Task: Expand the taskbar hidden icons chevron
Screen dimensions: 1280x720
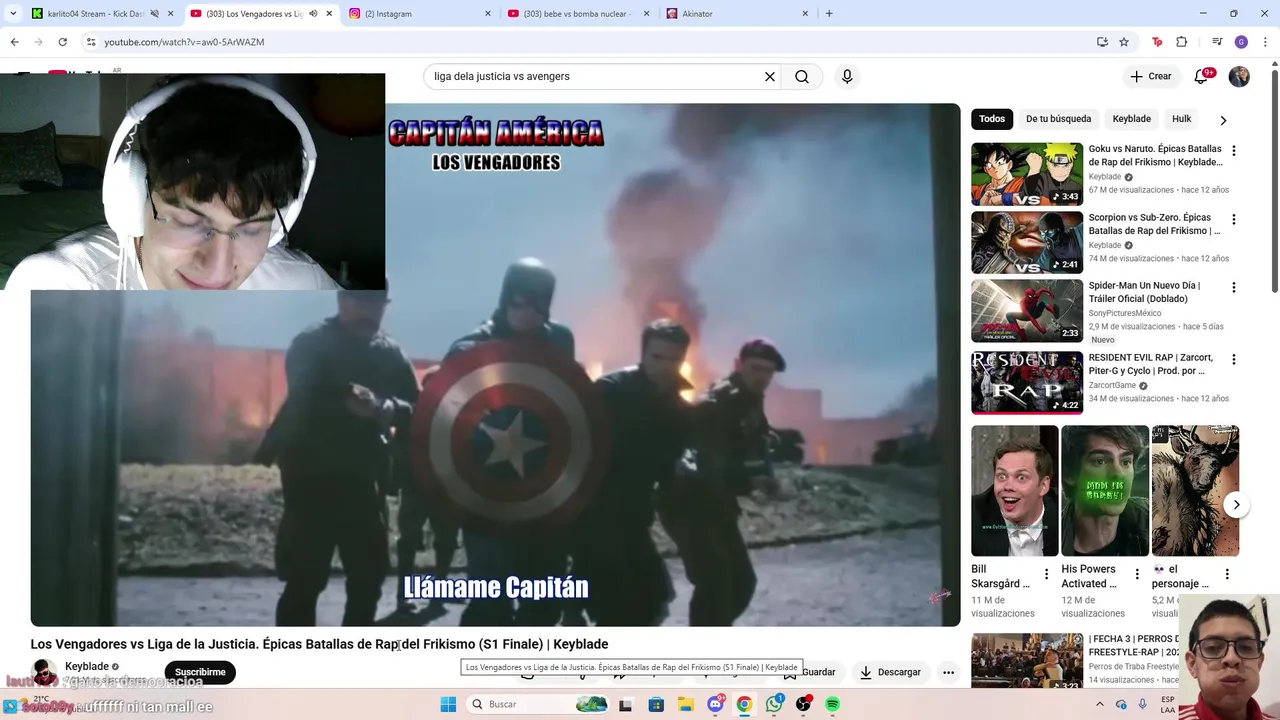Action: [x=1100, y=705]
